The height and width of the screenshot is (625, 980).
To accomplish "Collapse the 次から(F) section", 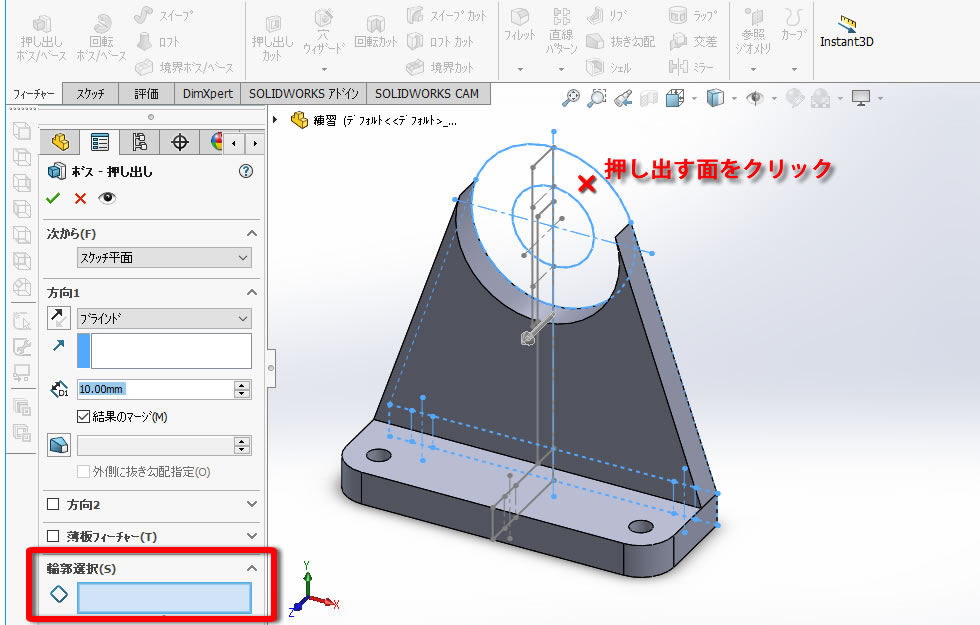I will [251, 233].
